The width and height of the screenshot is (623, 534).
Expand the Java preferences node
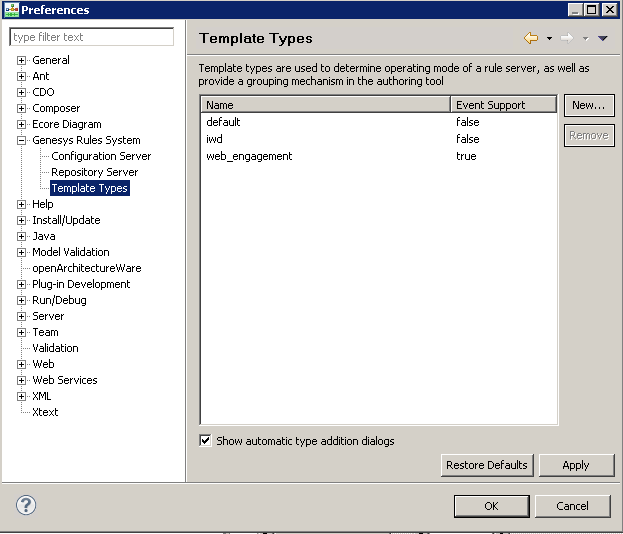[x=21, y=236]
